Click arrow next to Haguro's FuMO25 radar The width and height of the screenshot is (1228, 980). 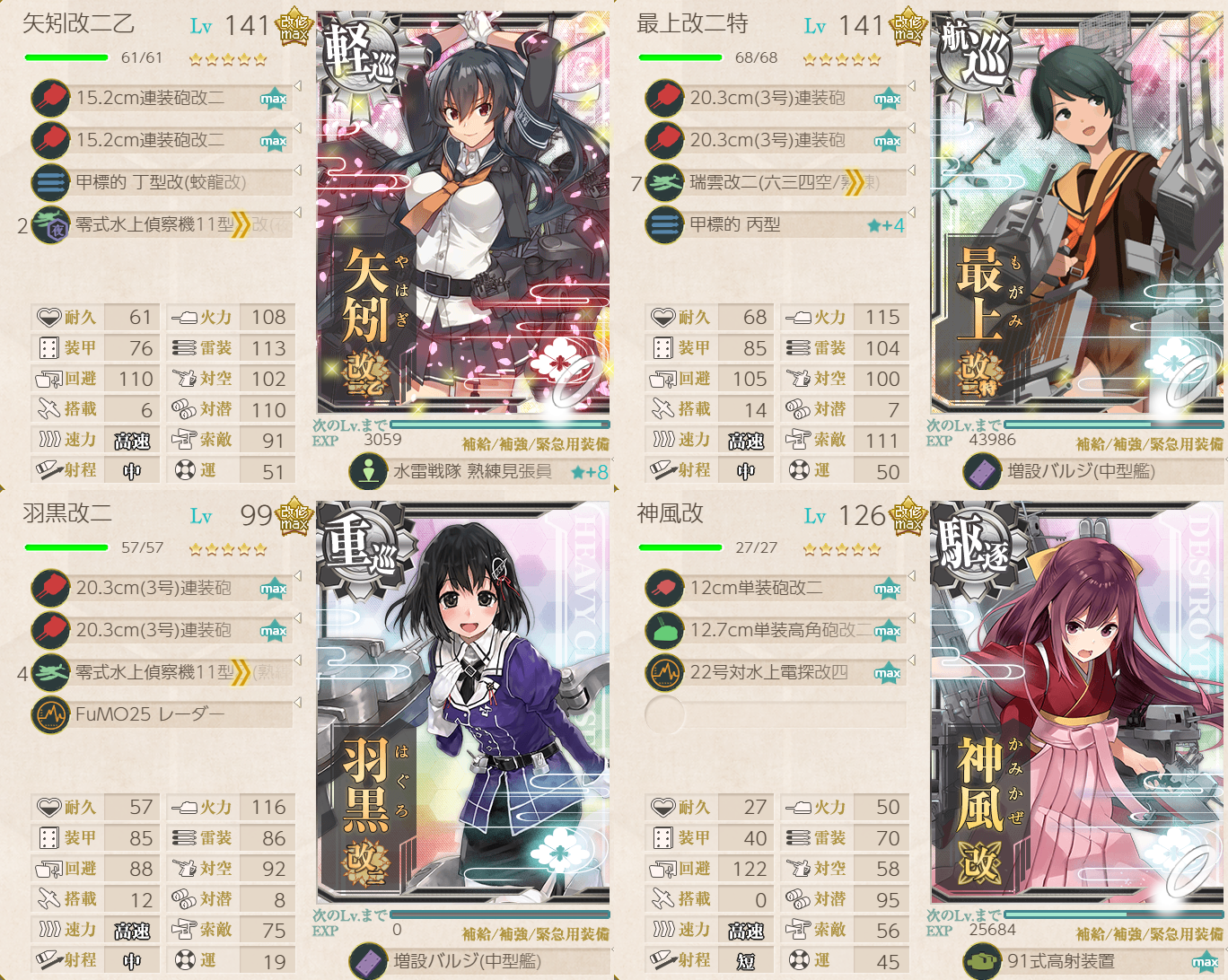(297, 703)
